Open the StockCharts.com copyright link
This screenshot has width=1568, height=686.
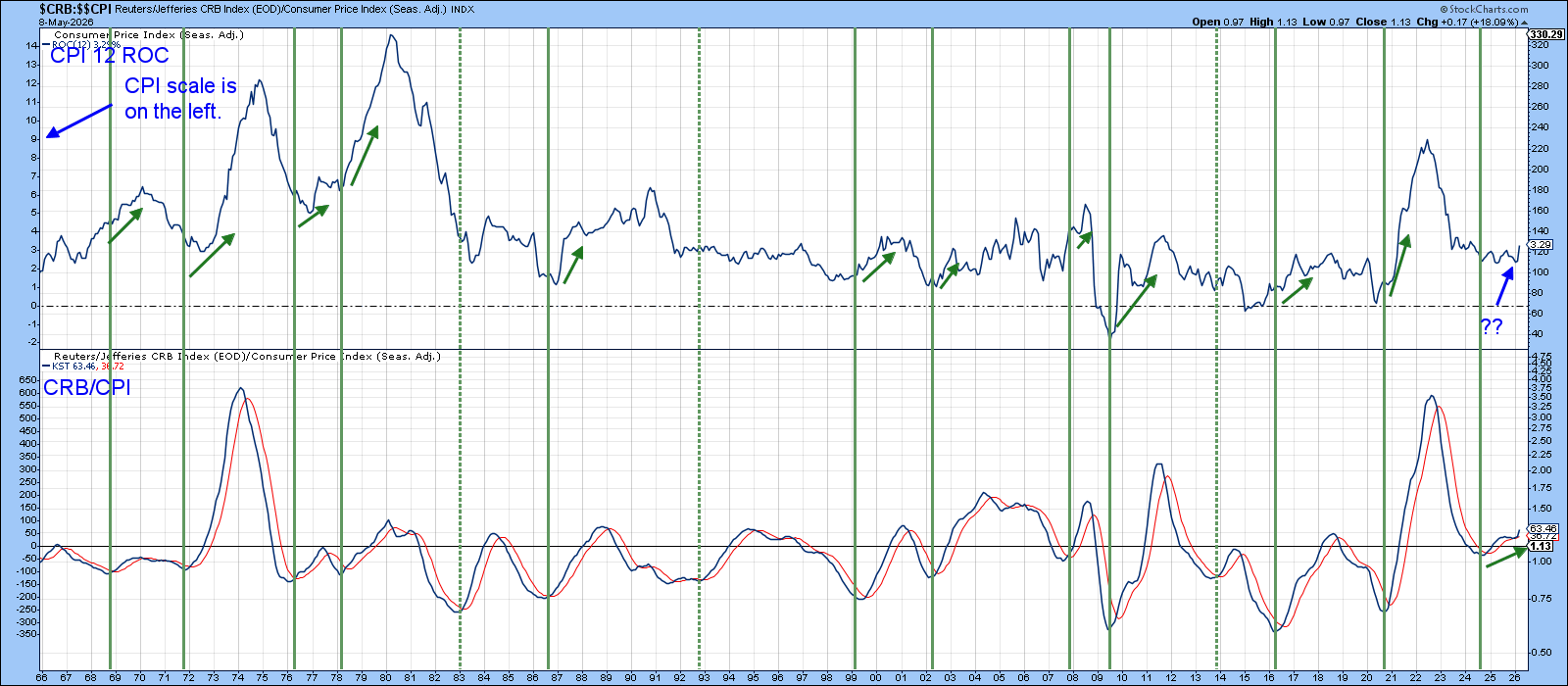(1484, 9)
